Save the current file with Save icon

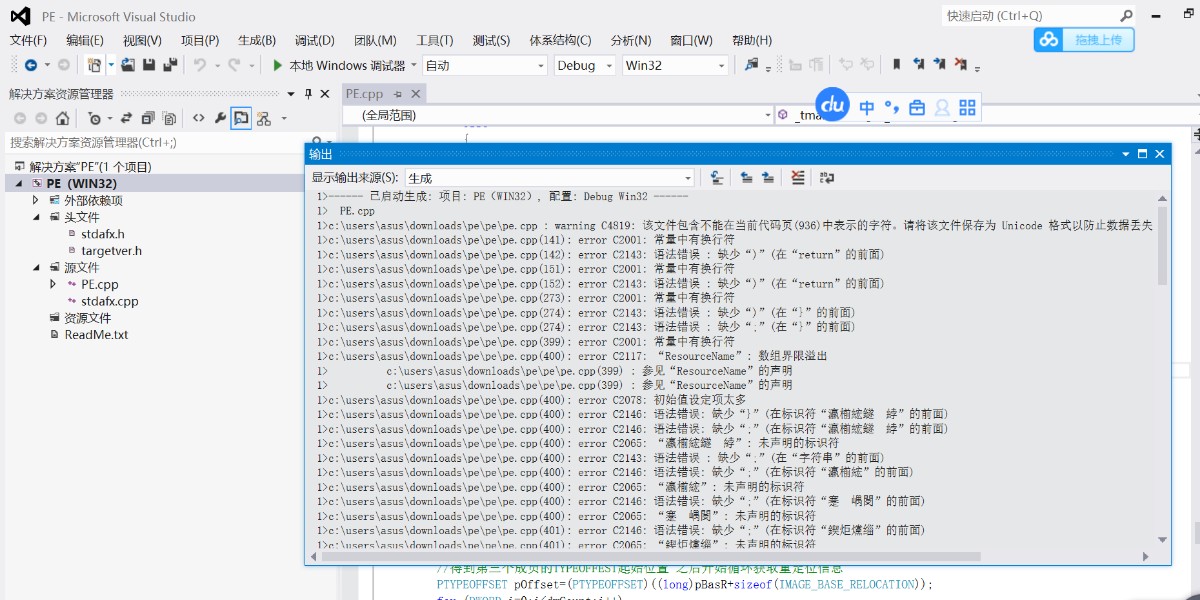tap(149, 65)
